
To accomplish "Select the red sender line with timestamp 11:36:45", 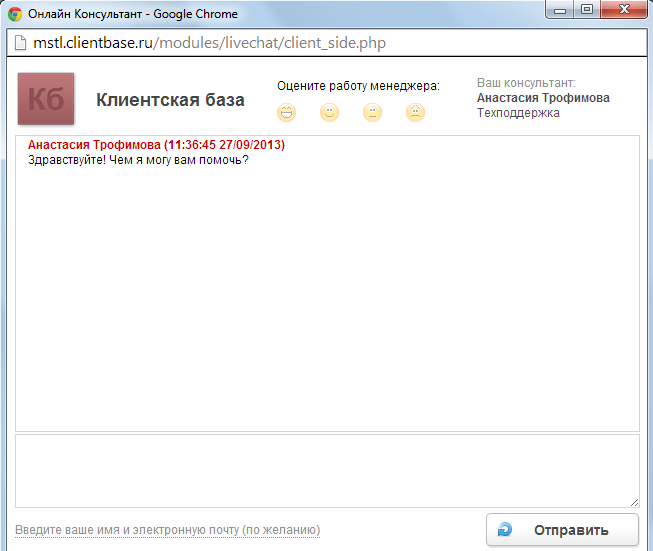I will [157, 145].
